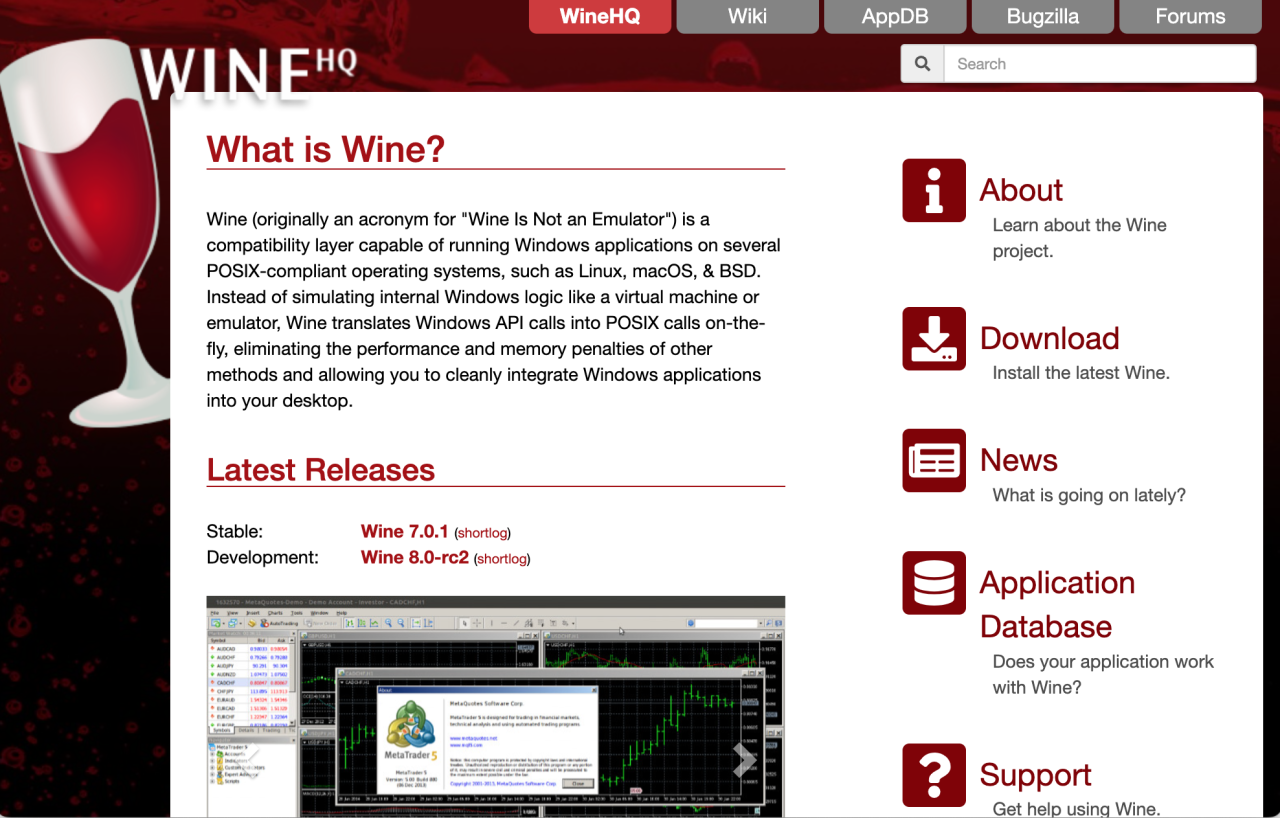Open the Wine 8.0-rc2 release page
1280x818 pixels.
click(x=414, y=557)
